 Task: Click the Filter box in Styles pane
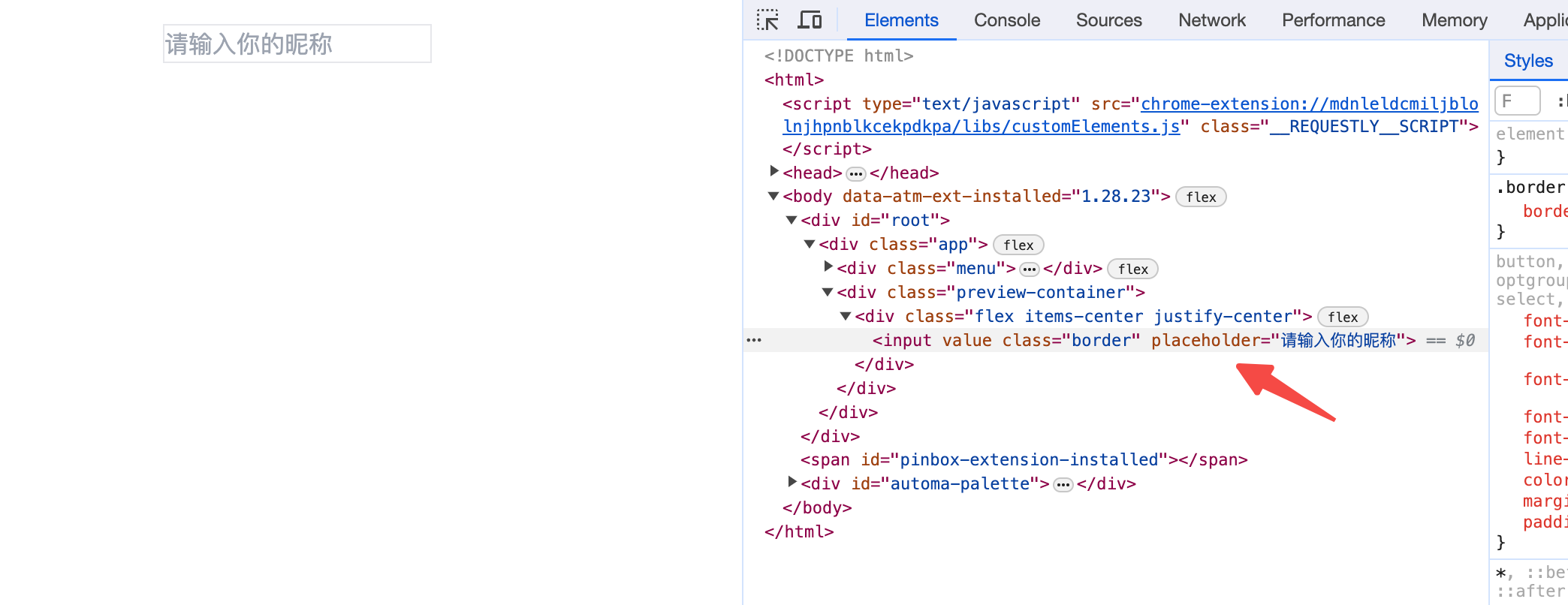click(1517, 101)
